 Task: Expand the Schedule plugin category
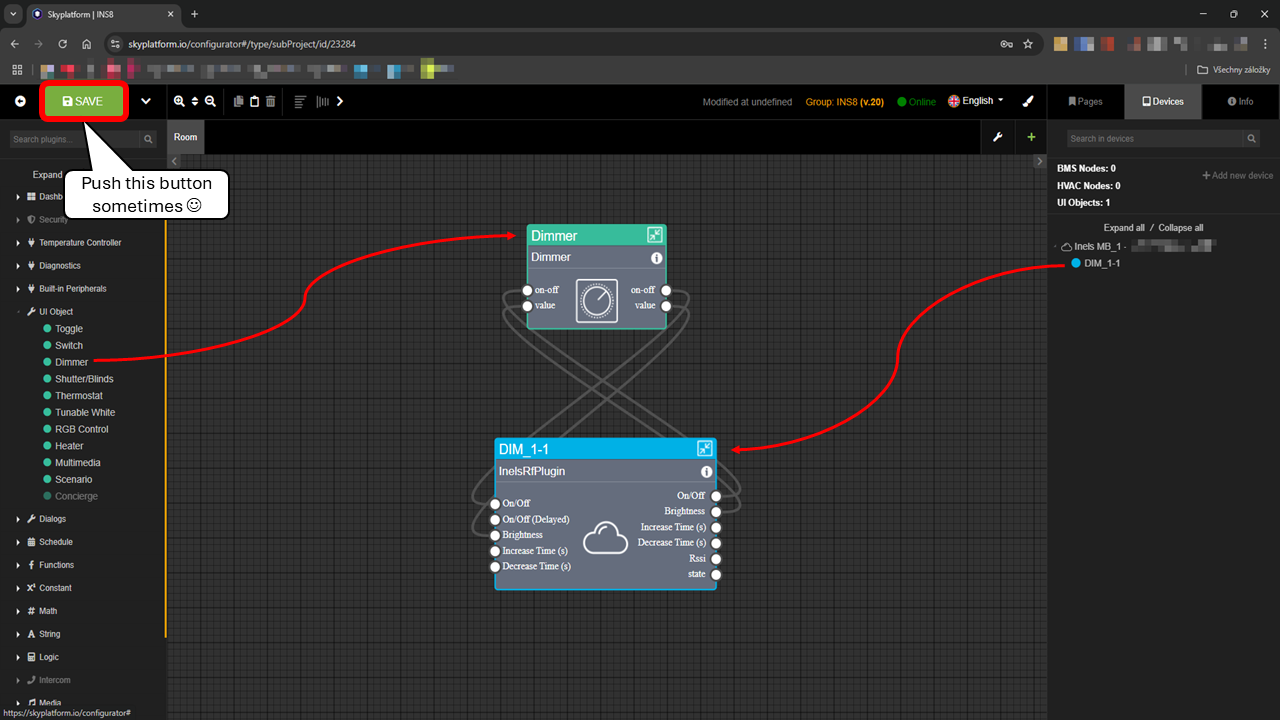pyautogui.click(x=18, y=542)
